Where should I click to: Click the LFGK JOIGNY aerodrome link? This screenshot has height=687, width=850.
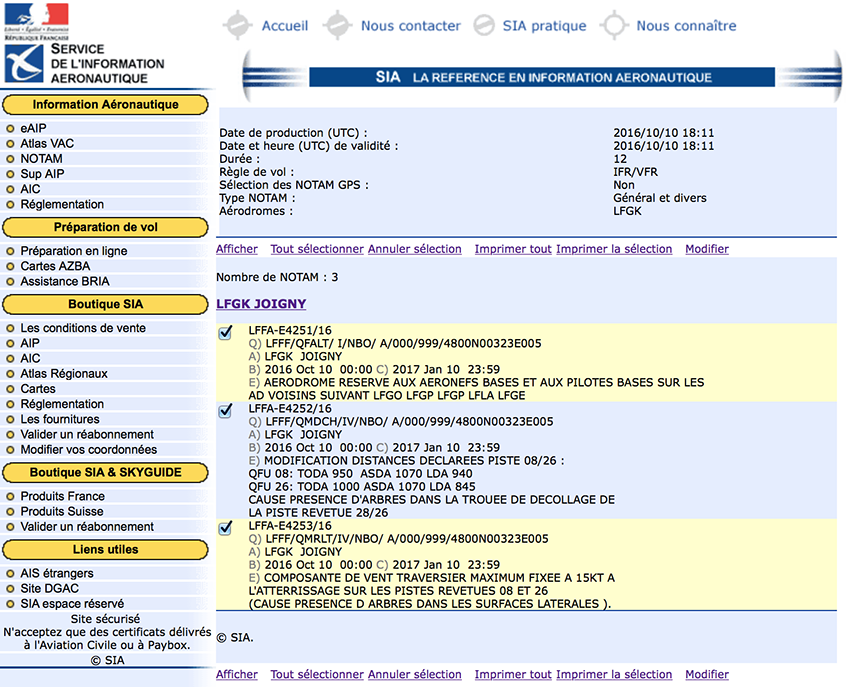[261, 304]
